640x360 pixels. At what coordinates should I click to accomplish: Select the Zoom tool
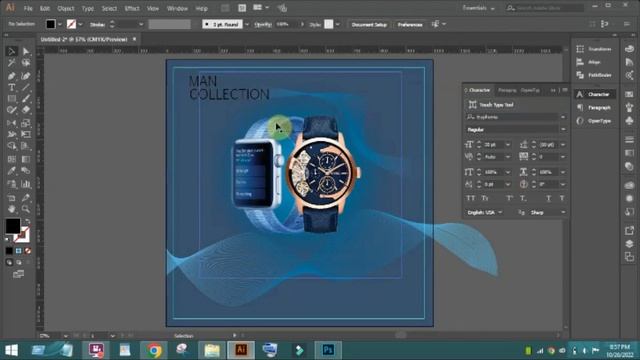(26, 209)
